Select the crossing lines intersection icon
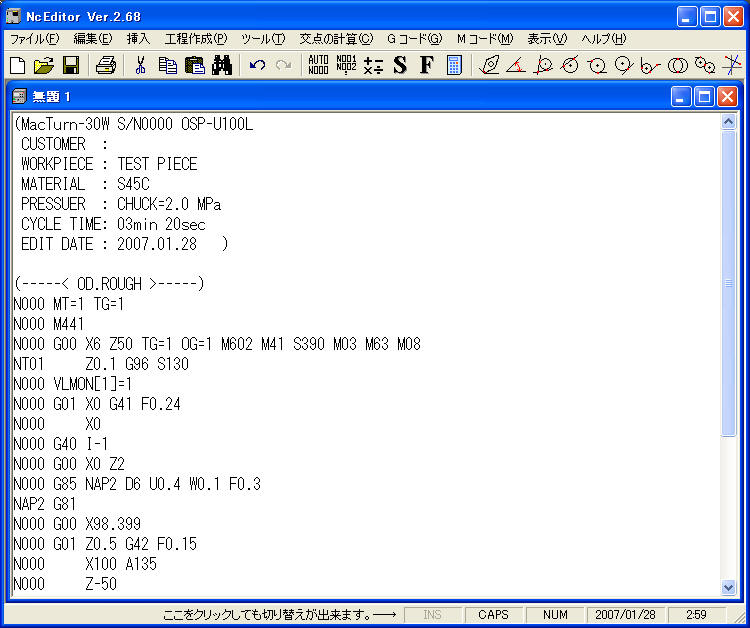The height and width of the screenshot is (628, 750). [731, 65]
